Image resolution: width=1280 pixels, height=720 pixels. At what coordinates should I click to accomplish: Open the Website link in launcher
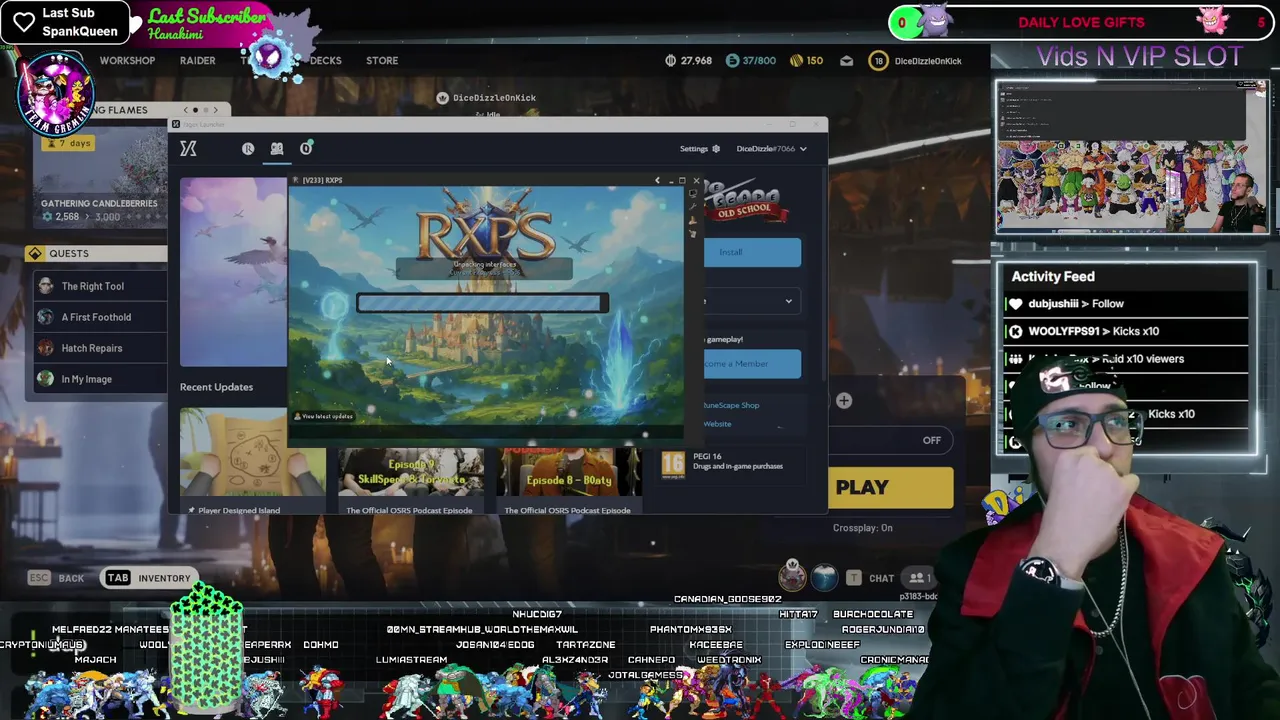point(717,424)
